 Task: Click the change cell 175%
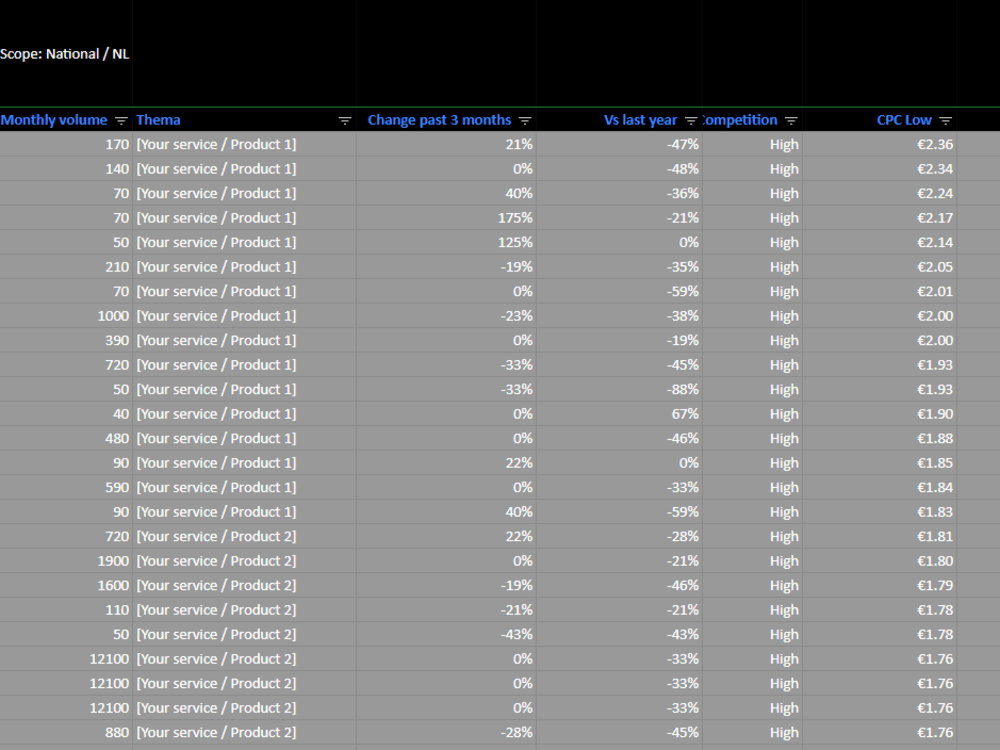446,218
